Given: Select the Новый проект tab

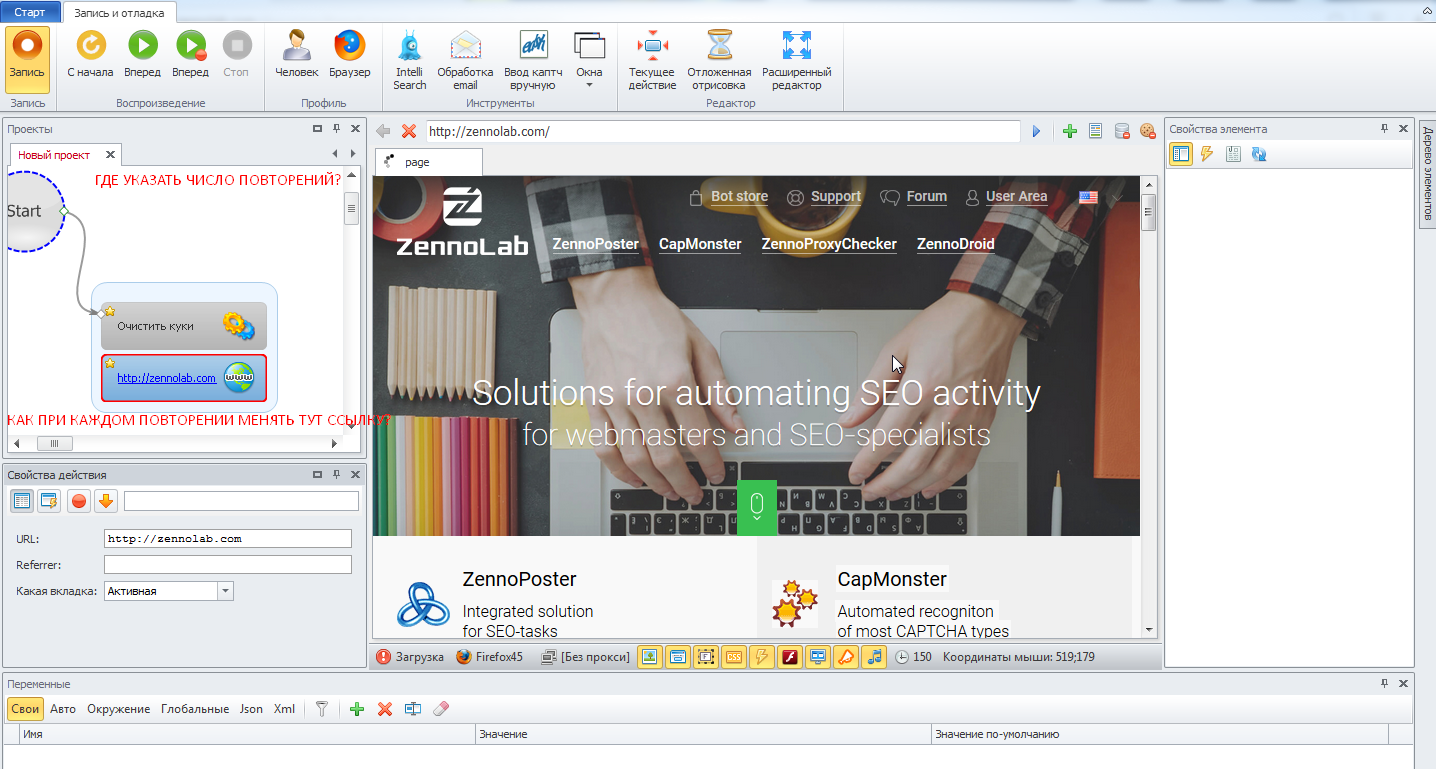Looking at the screenshot, I should coord(54,155).
